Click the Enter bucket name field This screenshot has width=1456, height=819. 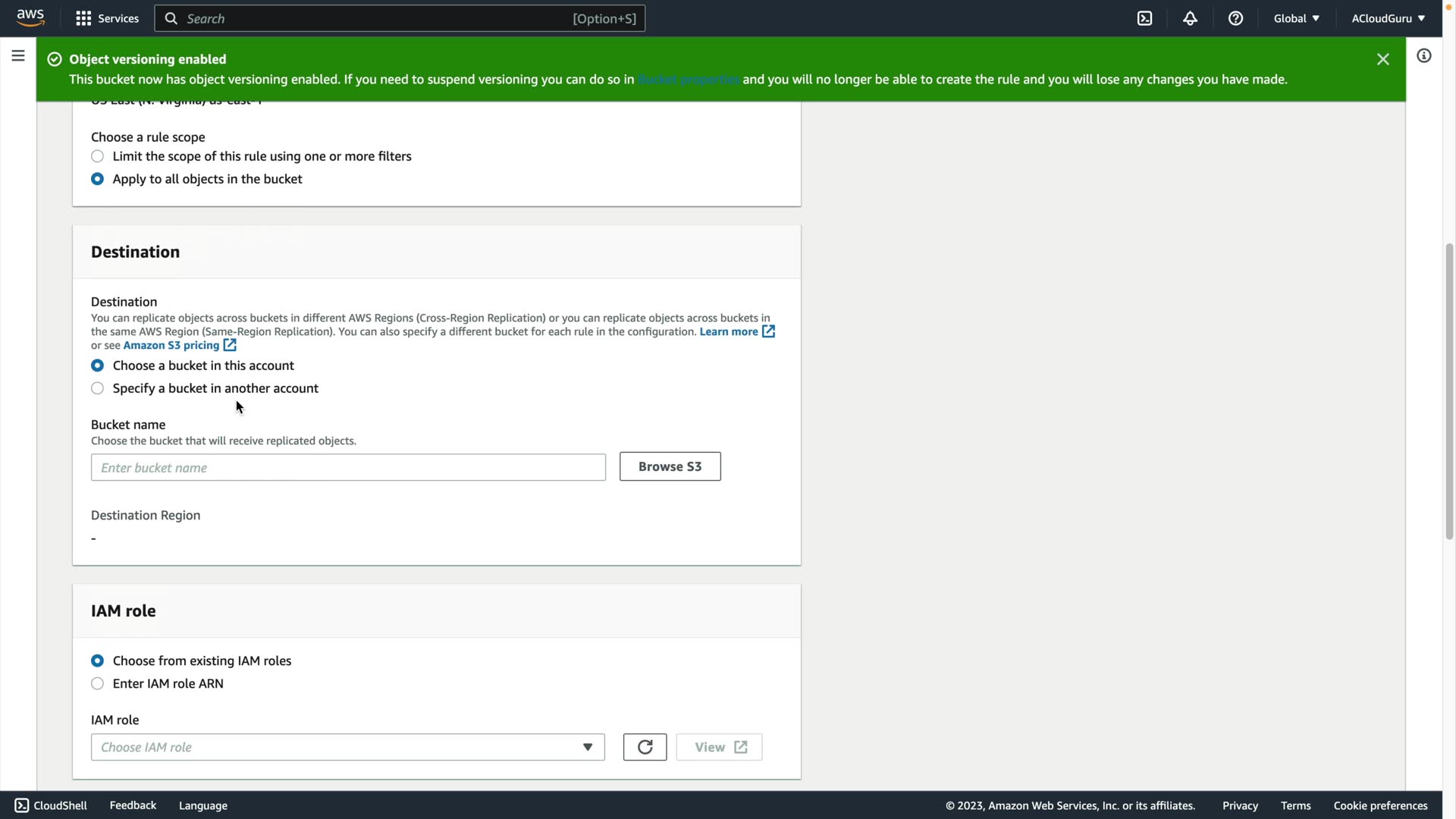(347, 467)
